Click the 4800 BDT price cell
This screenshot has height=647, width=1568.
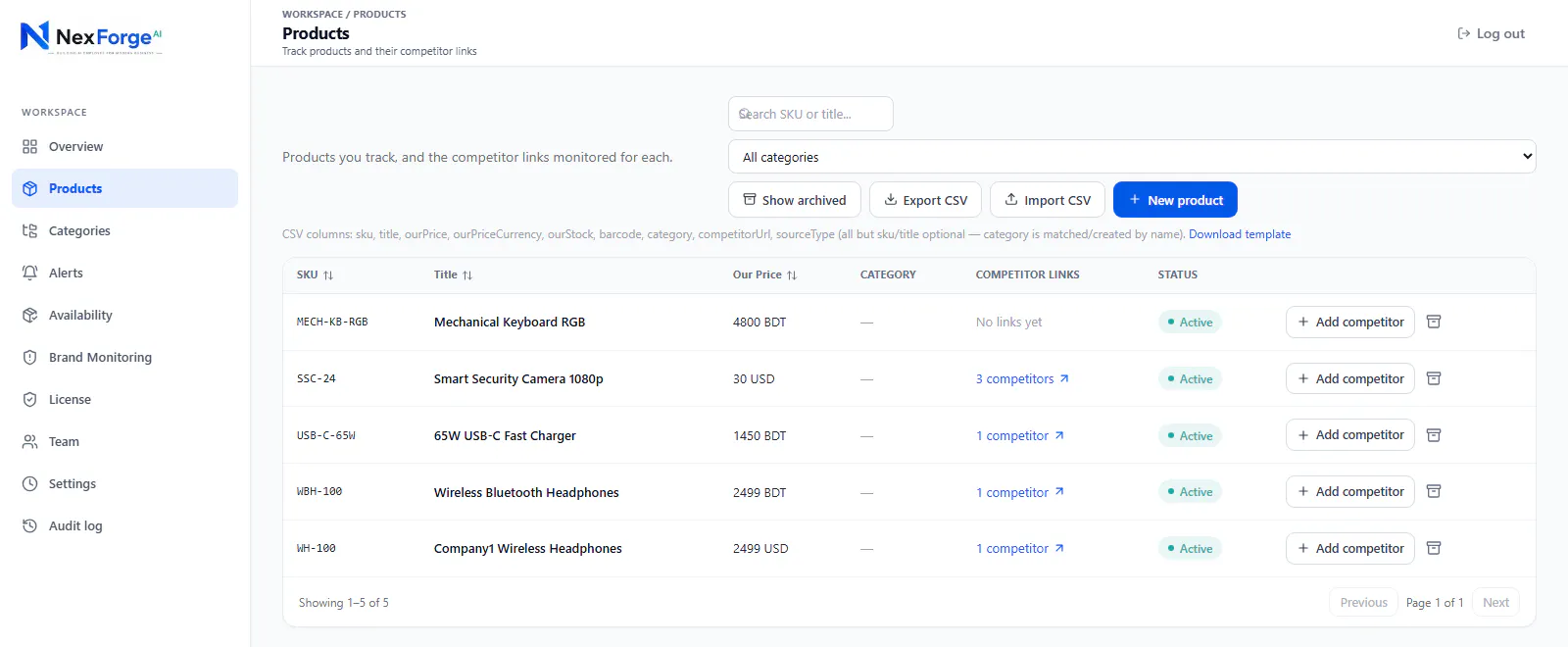click(759, 322)
